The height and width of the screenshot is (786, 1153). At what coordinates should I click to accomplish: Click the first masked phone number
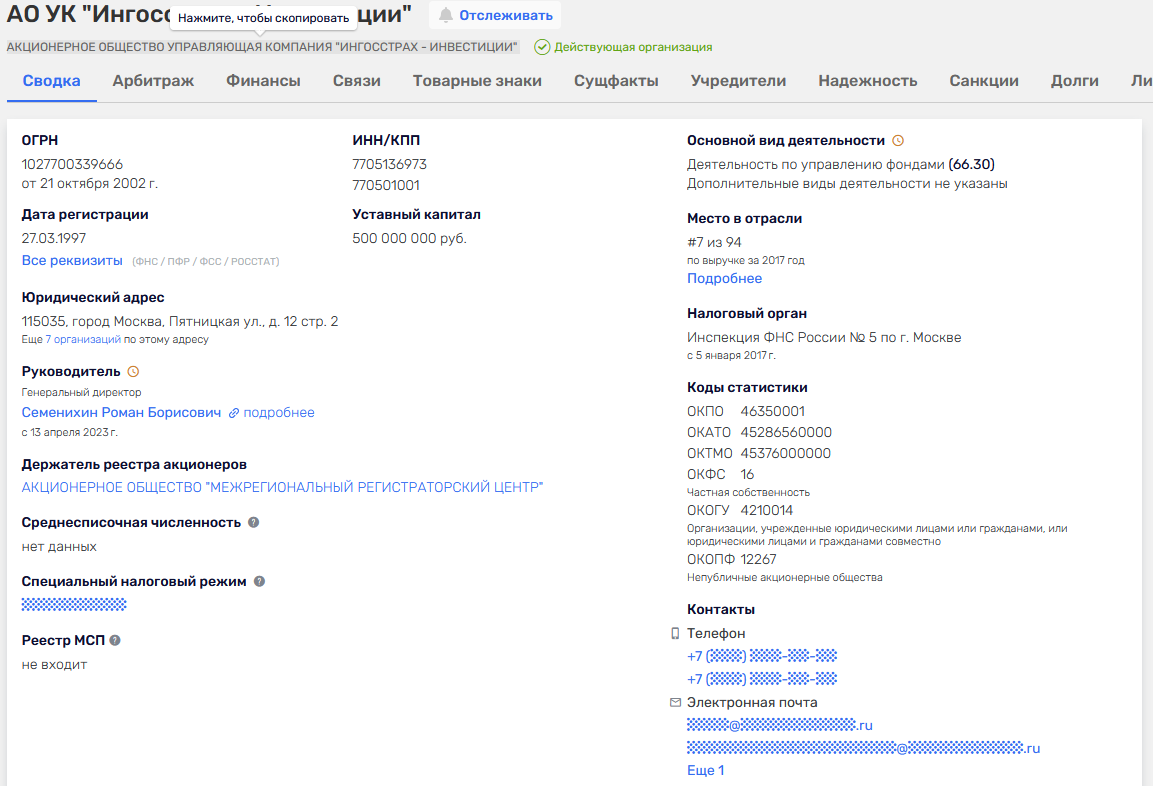coord(762,656)
